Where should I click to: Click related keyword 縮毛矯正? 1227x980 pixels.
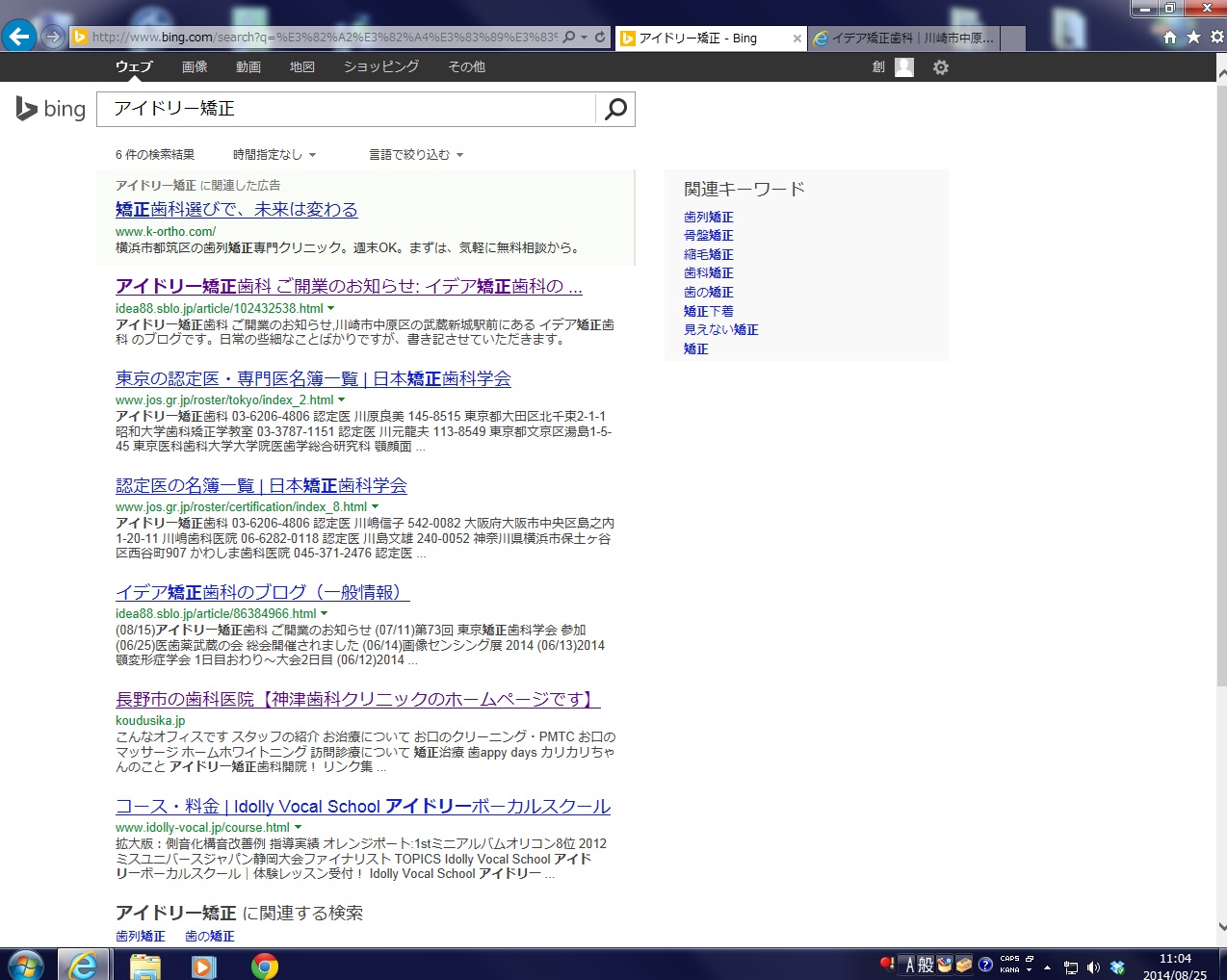[709, 255]
